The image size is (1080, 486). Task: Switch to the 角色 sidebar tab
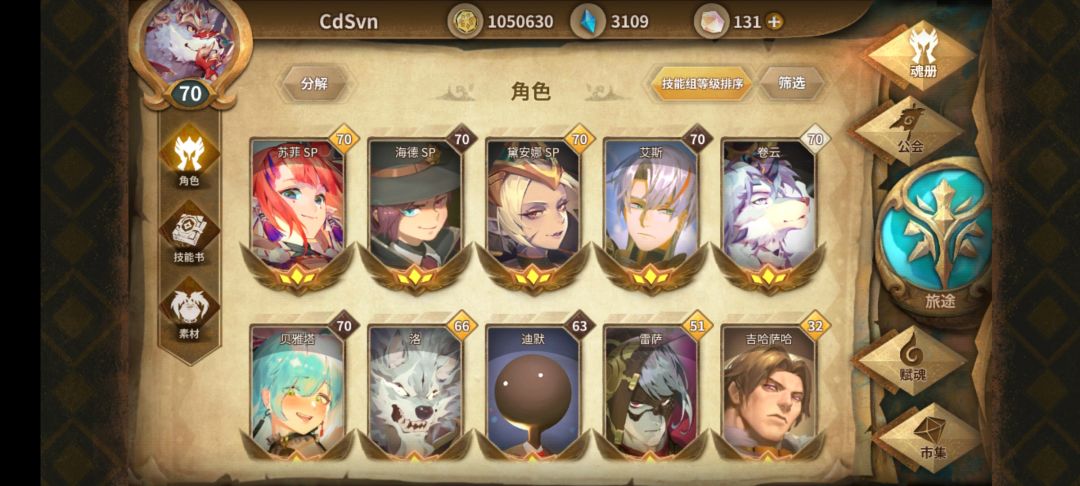point(189,158)
